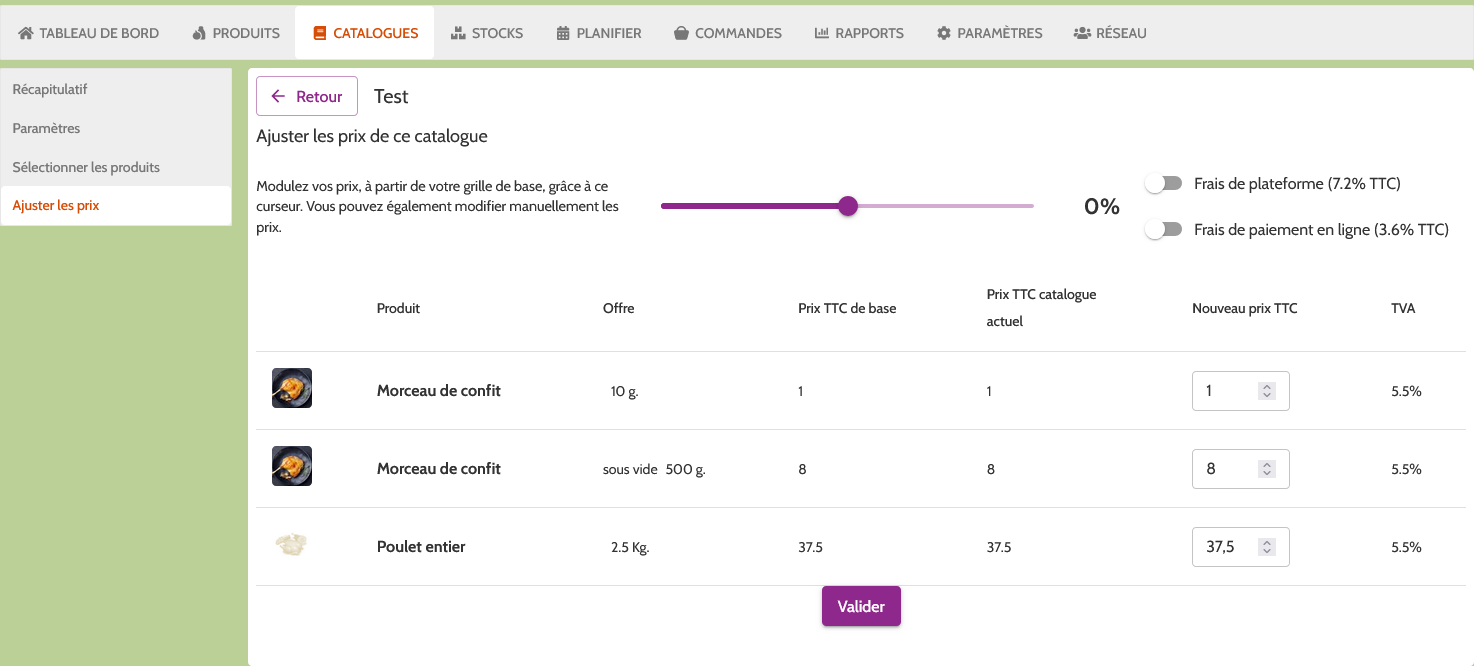Screen dimensions: 1474x666
Task: Open the Paramètres item in the left sidebar
Action: (x=46, y=128)
